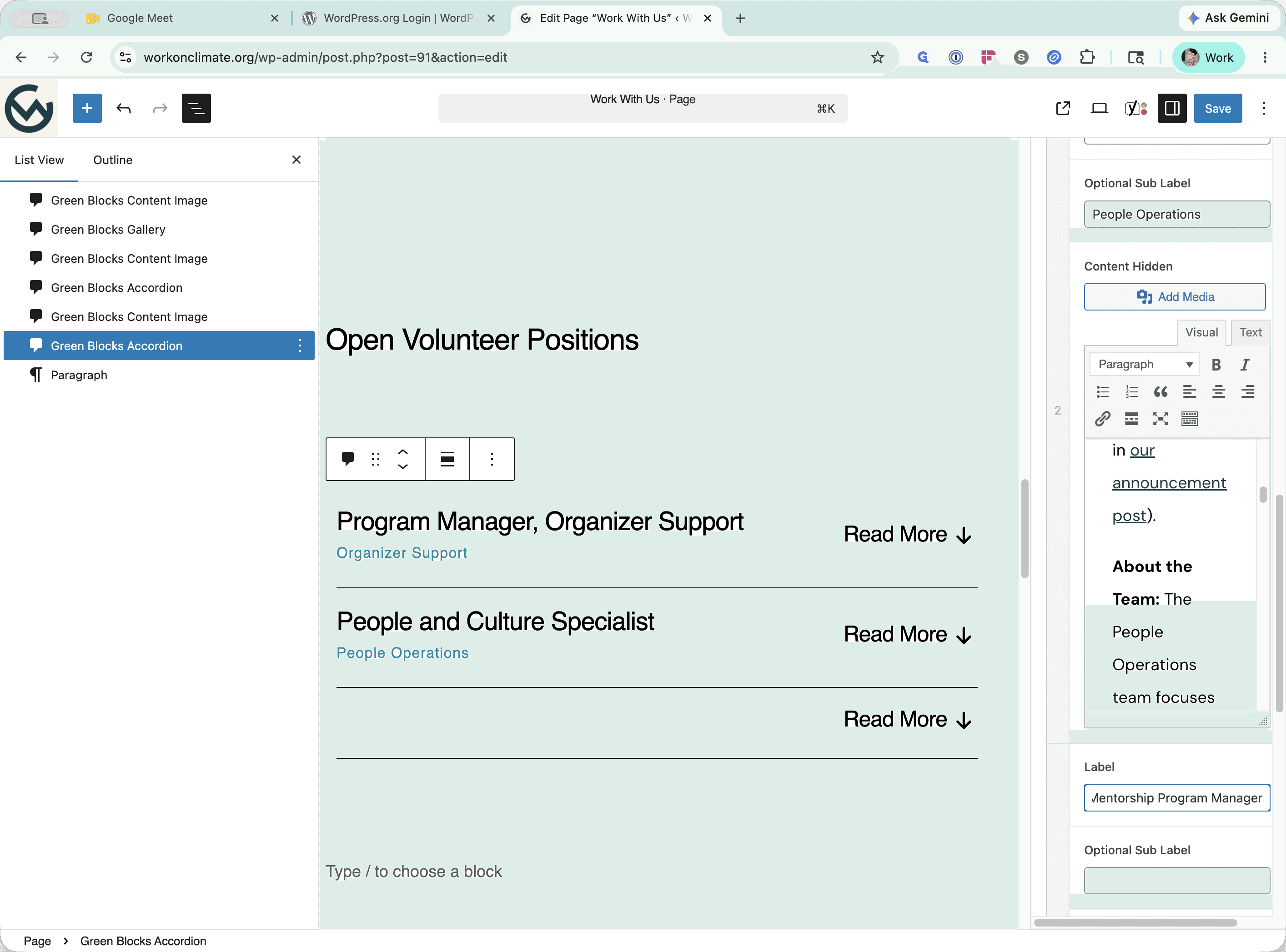This screenshot has height=952, width=1286.
Task: Click the block drag handle icon
Action: (x=375, y=459)
